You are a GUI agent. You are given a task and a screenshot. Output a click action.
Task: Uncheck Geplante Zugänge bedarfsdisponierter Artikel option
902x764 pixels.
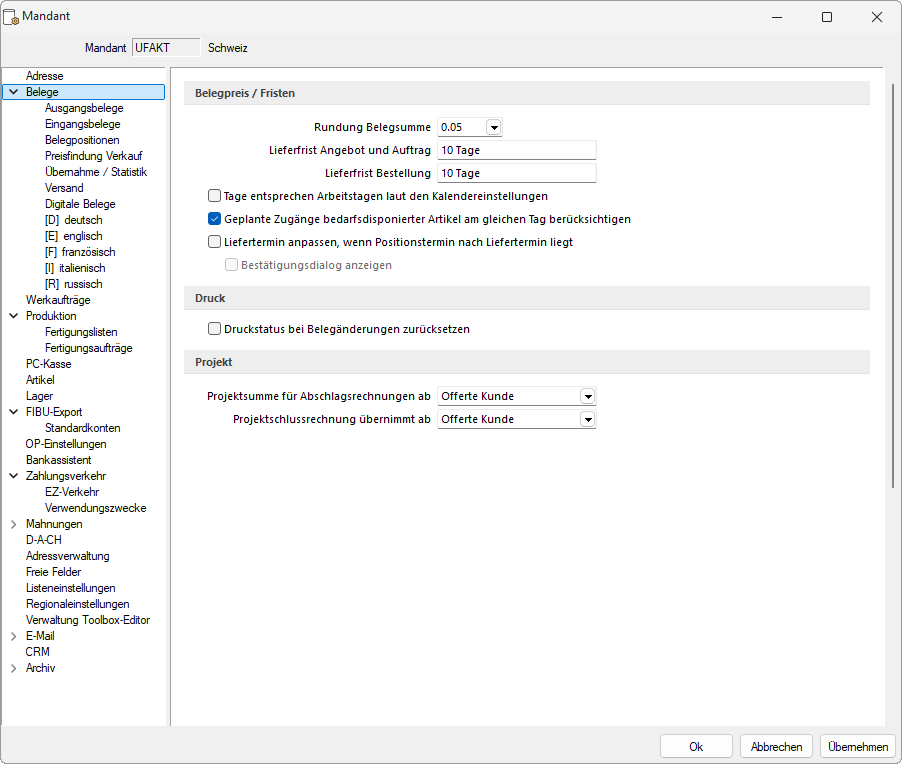214,219
